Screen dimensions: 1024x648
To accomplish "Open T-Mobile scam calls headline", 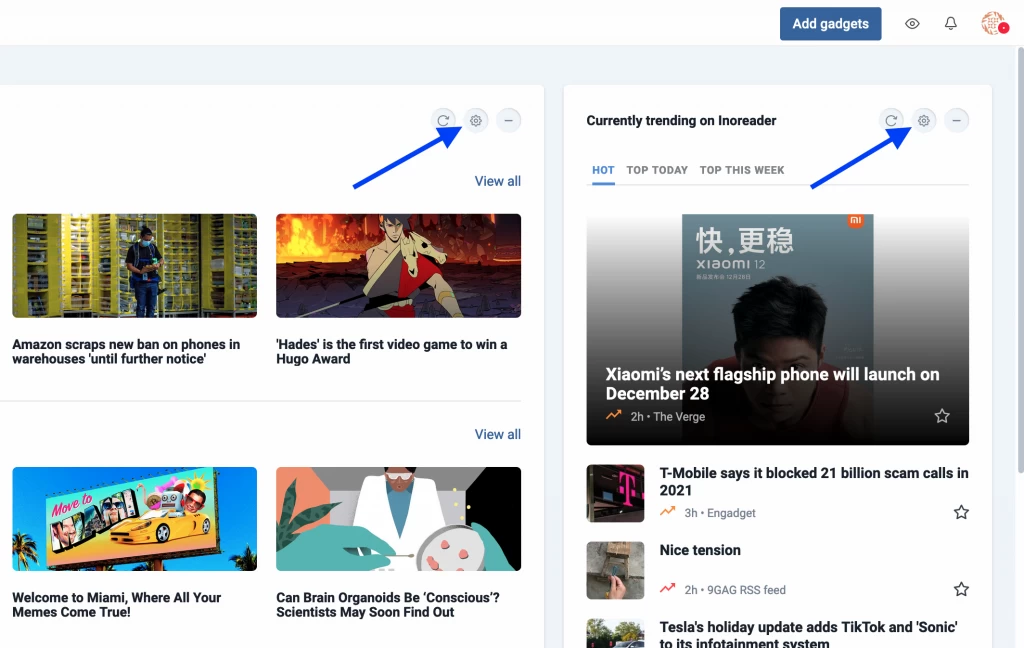I will pos(814,481).
